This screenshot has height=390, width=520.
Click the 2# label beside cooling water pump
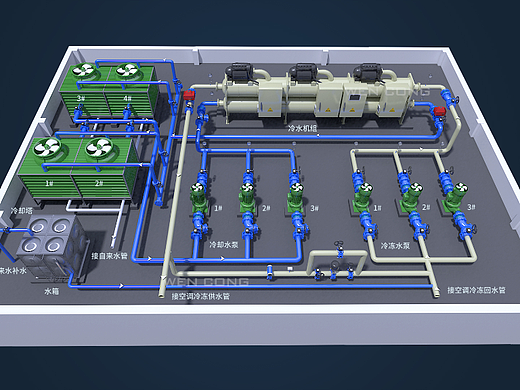tap(266, 208)
